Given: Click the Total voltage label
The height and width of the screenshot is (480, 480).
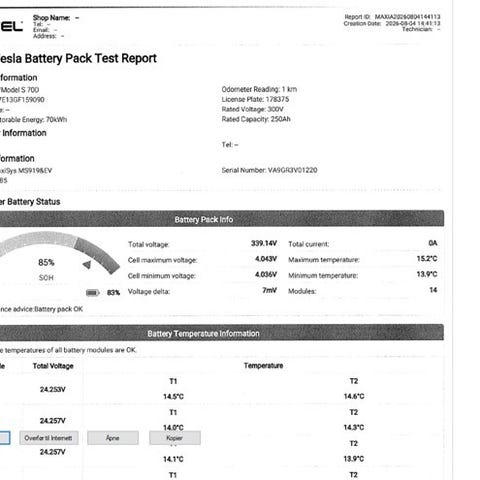Looking at the screenshot, I should click(149, 245).
